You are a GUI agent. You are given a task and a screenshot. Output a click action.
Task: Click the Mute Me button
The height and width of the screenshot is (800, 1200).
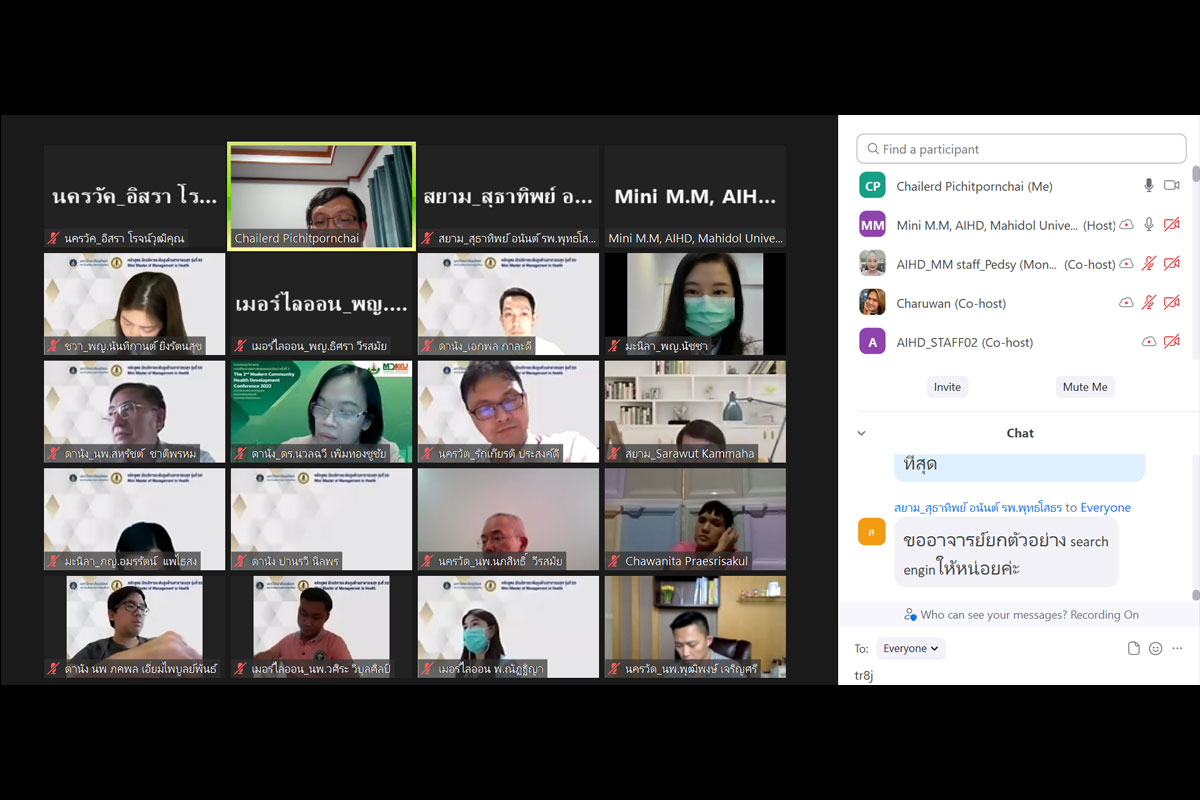pos(1085,387)
